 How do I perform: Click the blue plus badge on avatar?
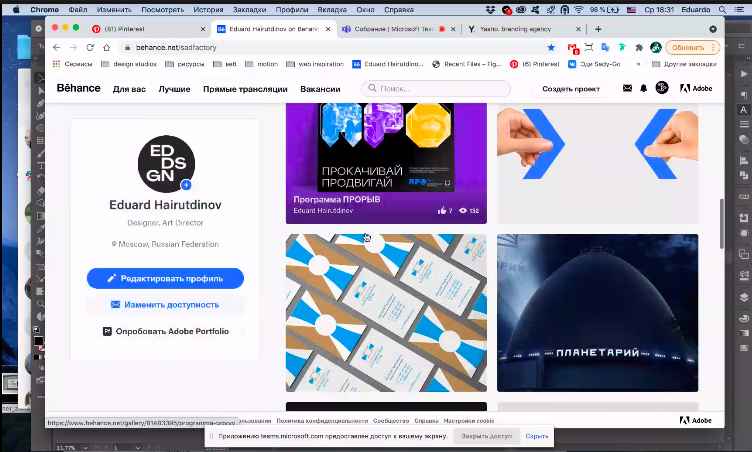pos(186,185)
